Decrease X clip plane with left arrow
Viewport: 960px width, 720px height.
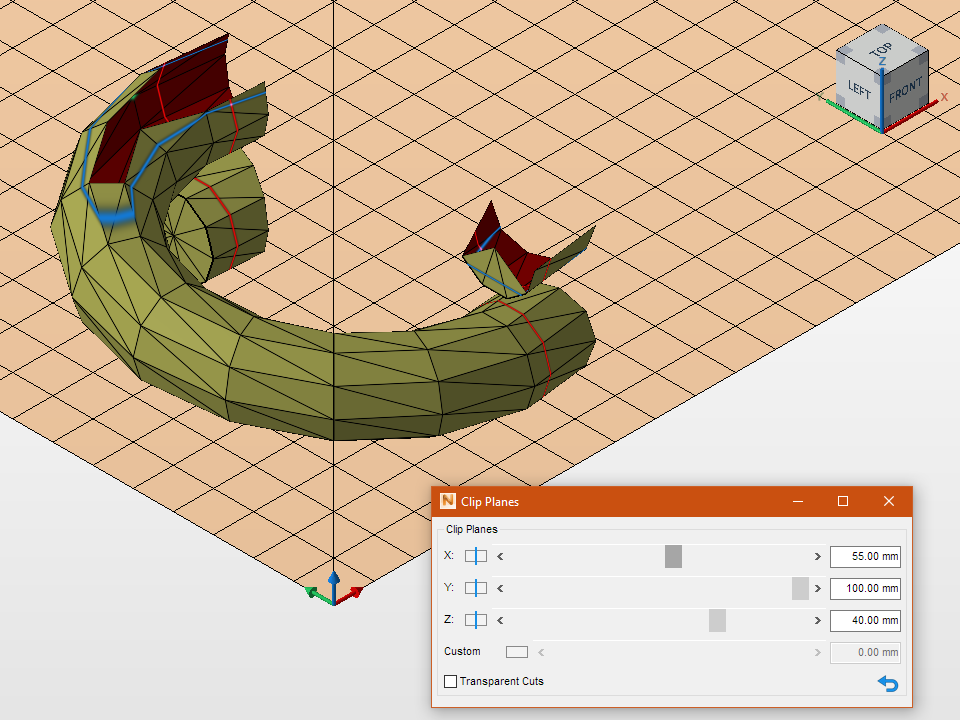pos(500,557)
